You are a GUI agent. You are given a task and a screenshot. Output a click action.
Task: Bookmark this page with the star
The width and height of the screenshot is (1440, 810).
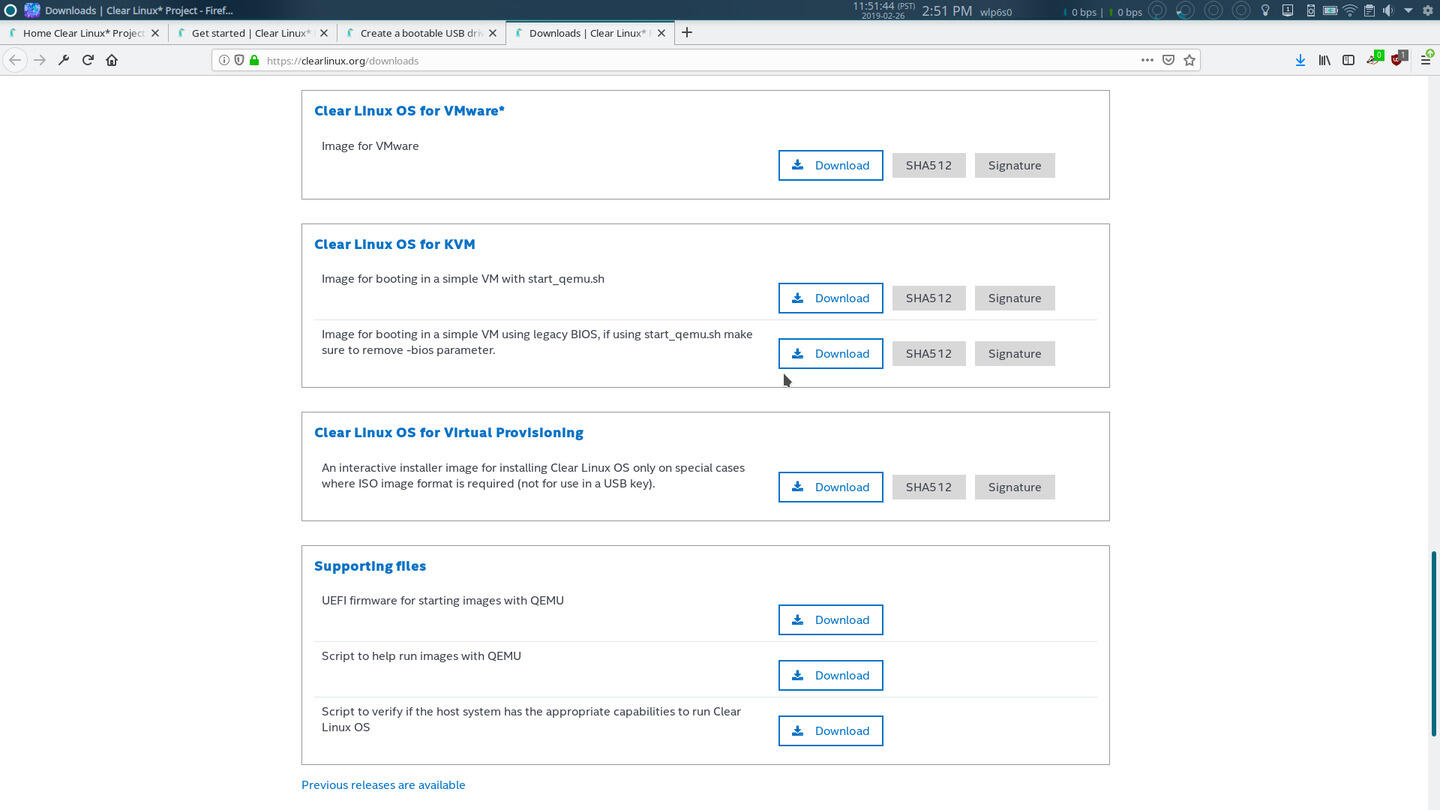click(1189, 60)
